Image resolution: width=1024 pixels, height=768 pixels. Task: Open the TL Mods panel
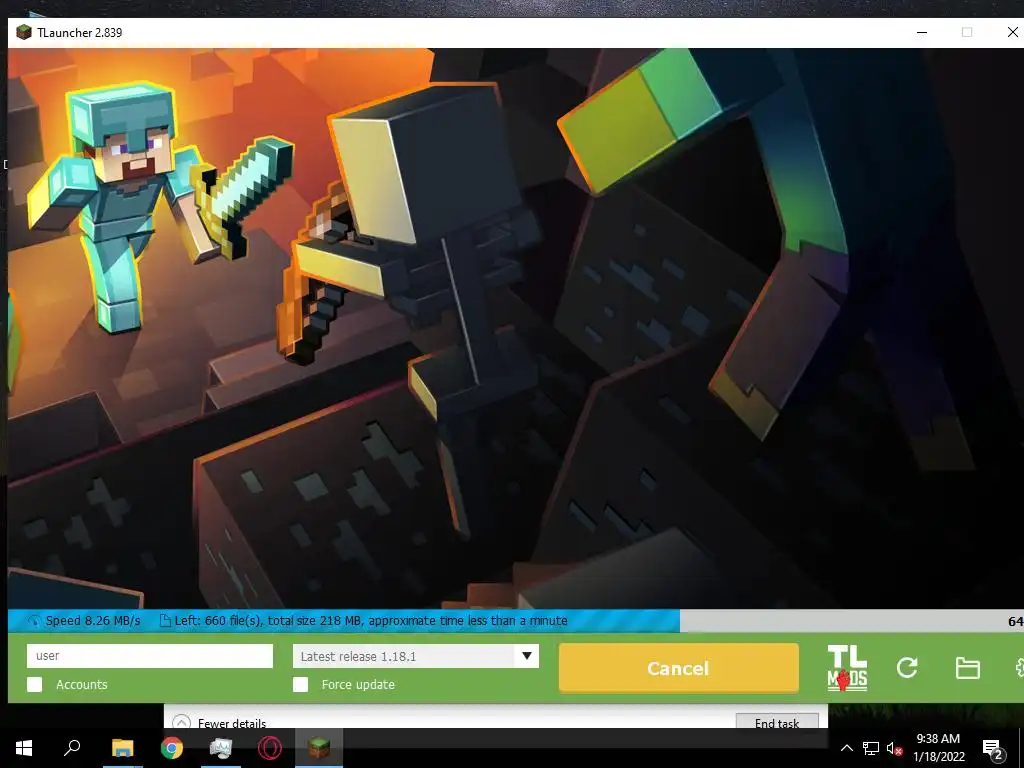pos(847,667)
